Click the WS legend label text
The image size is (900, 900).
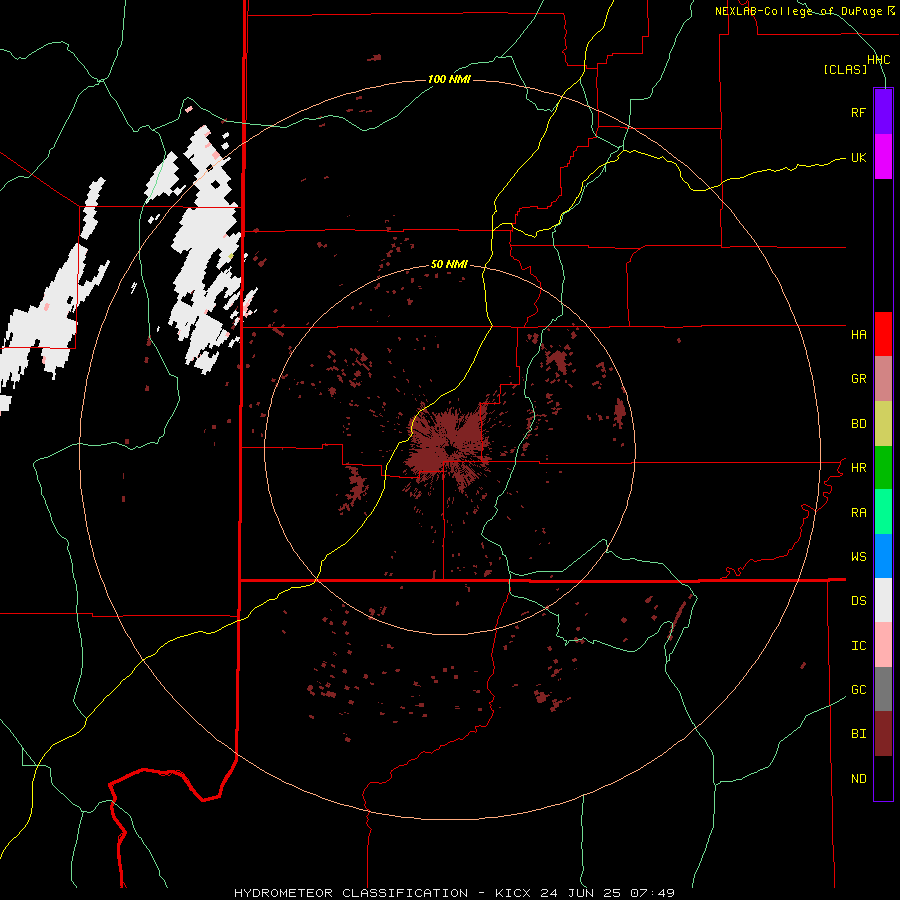(x=859, y=556)
